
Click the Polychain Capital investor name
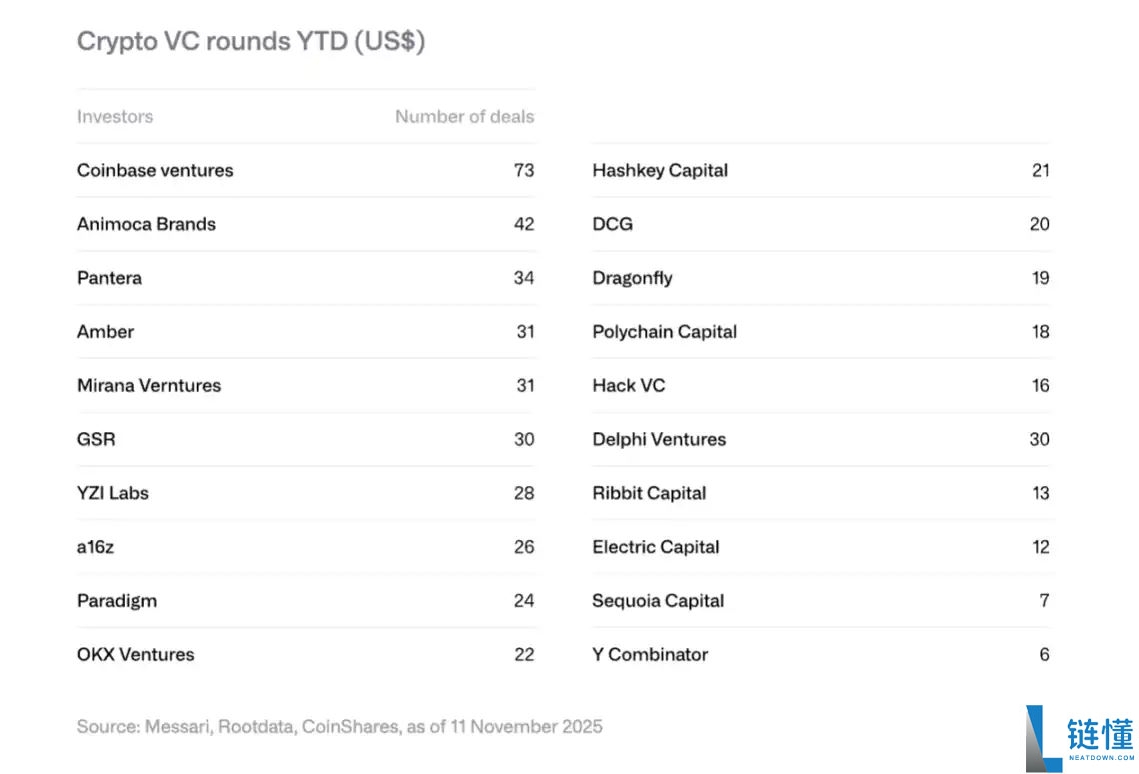coord(664,332)
